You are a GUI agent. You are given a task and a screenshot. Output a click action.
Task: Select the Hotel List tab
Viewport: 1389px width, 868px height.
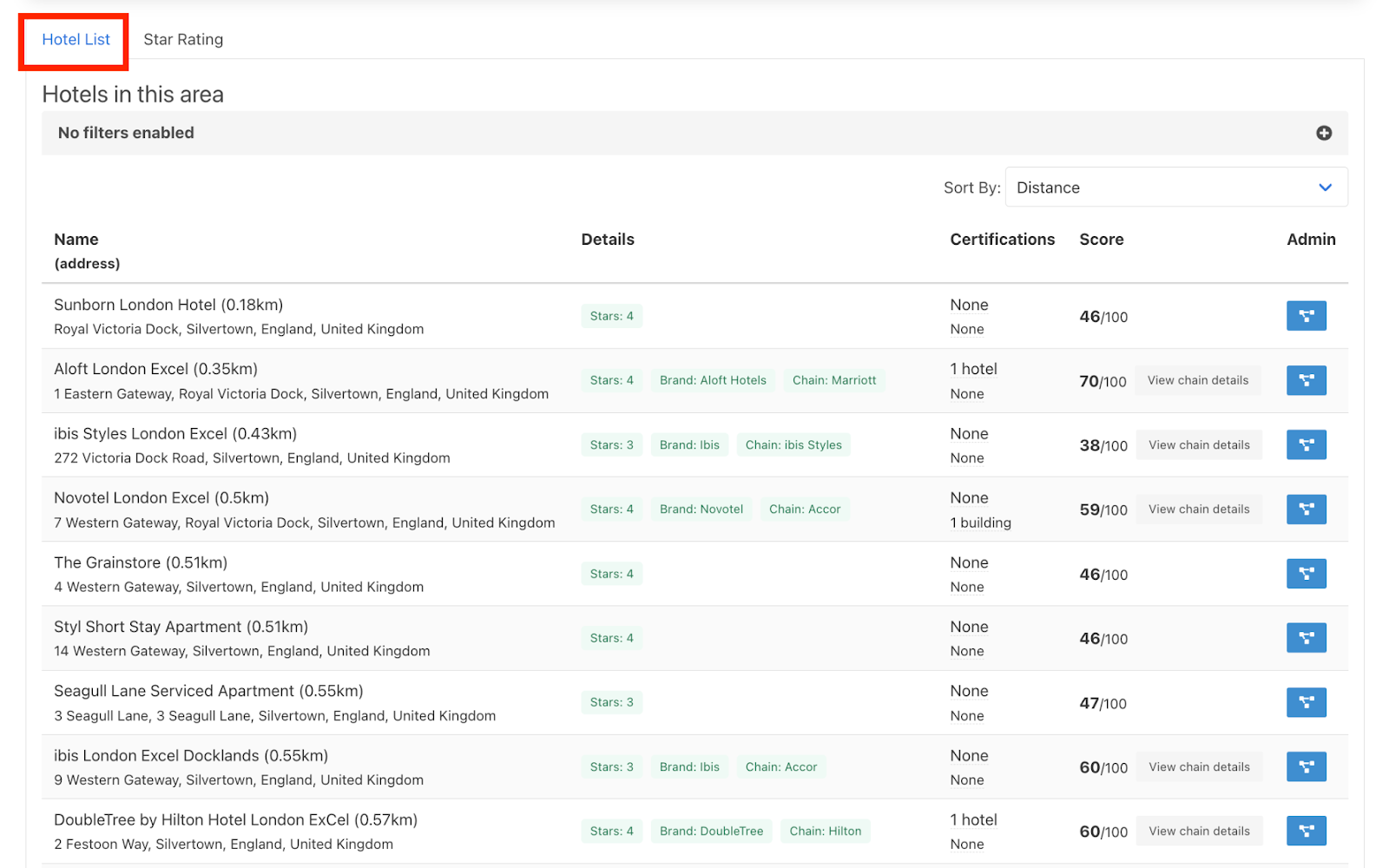click(x=76, y=40)
